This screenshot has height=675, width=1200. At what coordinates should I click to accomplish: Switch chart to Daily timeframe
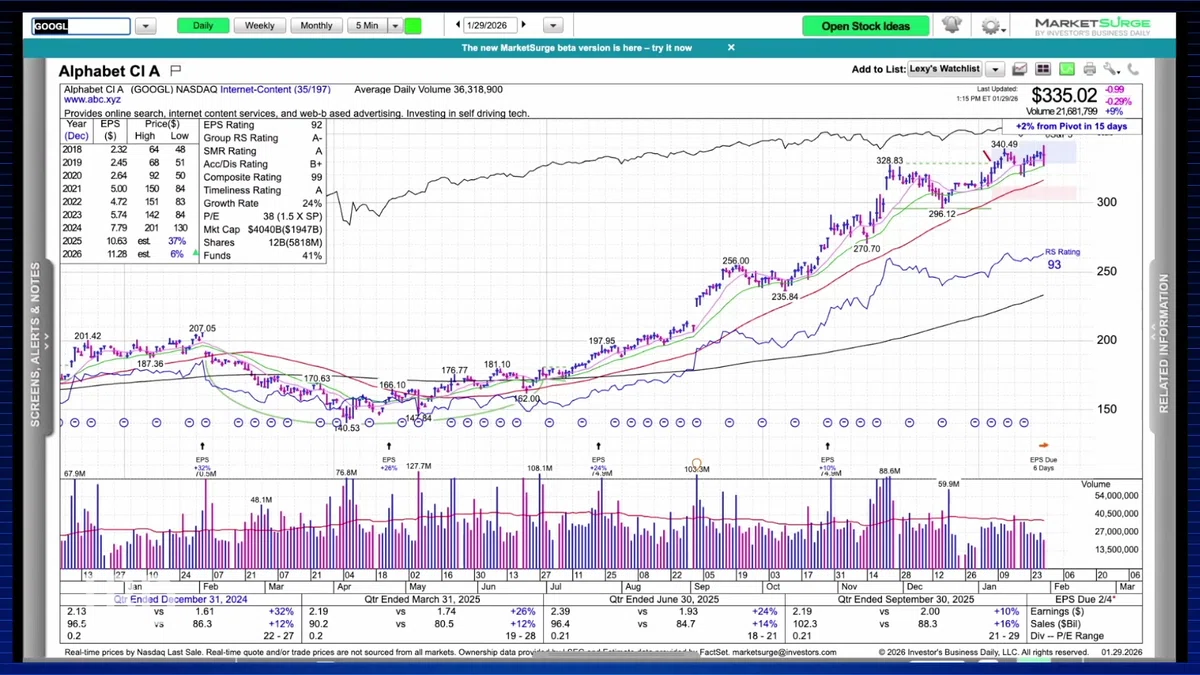(203, 26)
